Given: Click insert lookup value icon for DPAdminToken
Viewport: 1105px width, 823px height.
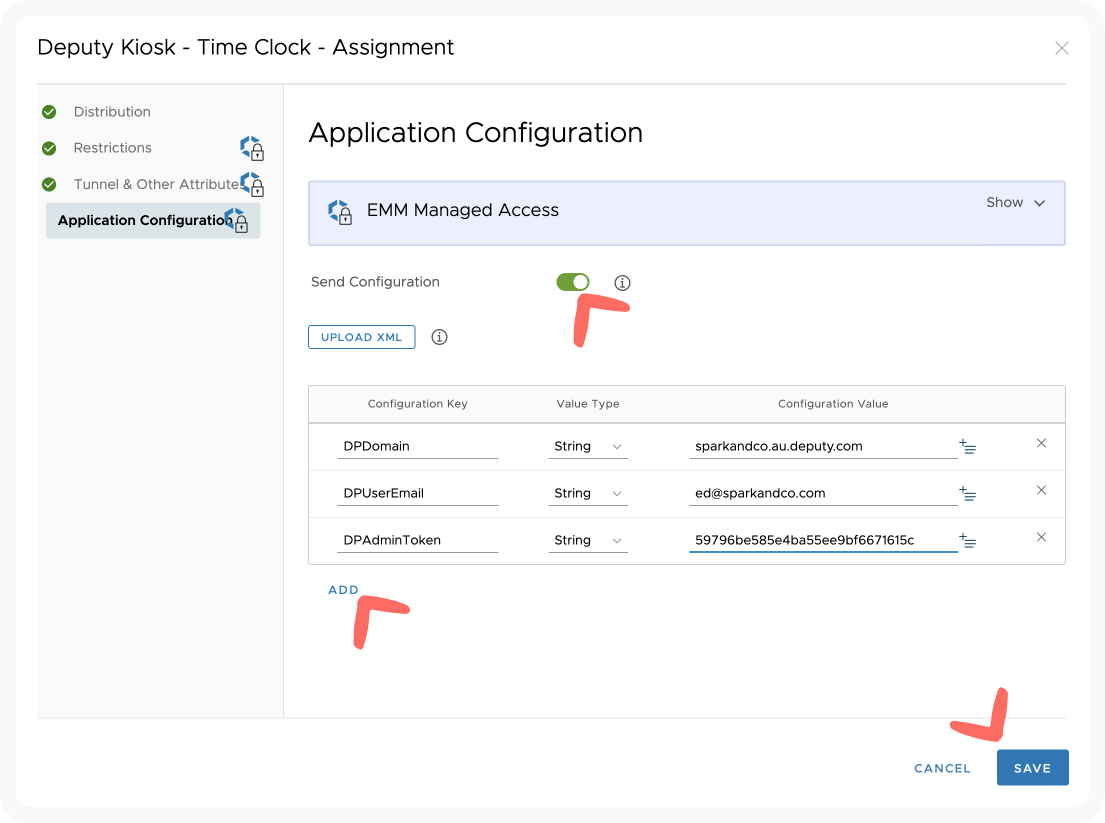Looking at the screenshot, I should tap(968, 540).
